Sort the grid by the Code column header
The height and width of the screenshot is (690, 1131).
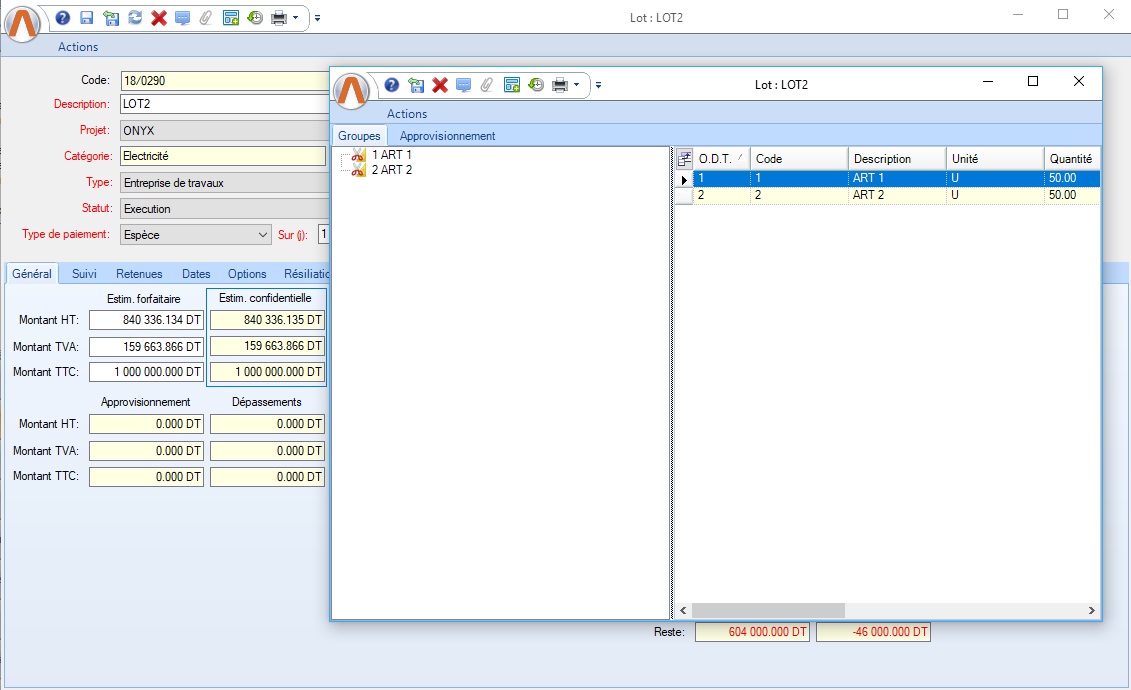[798, 159]
